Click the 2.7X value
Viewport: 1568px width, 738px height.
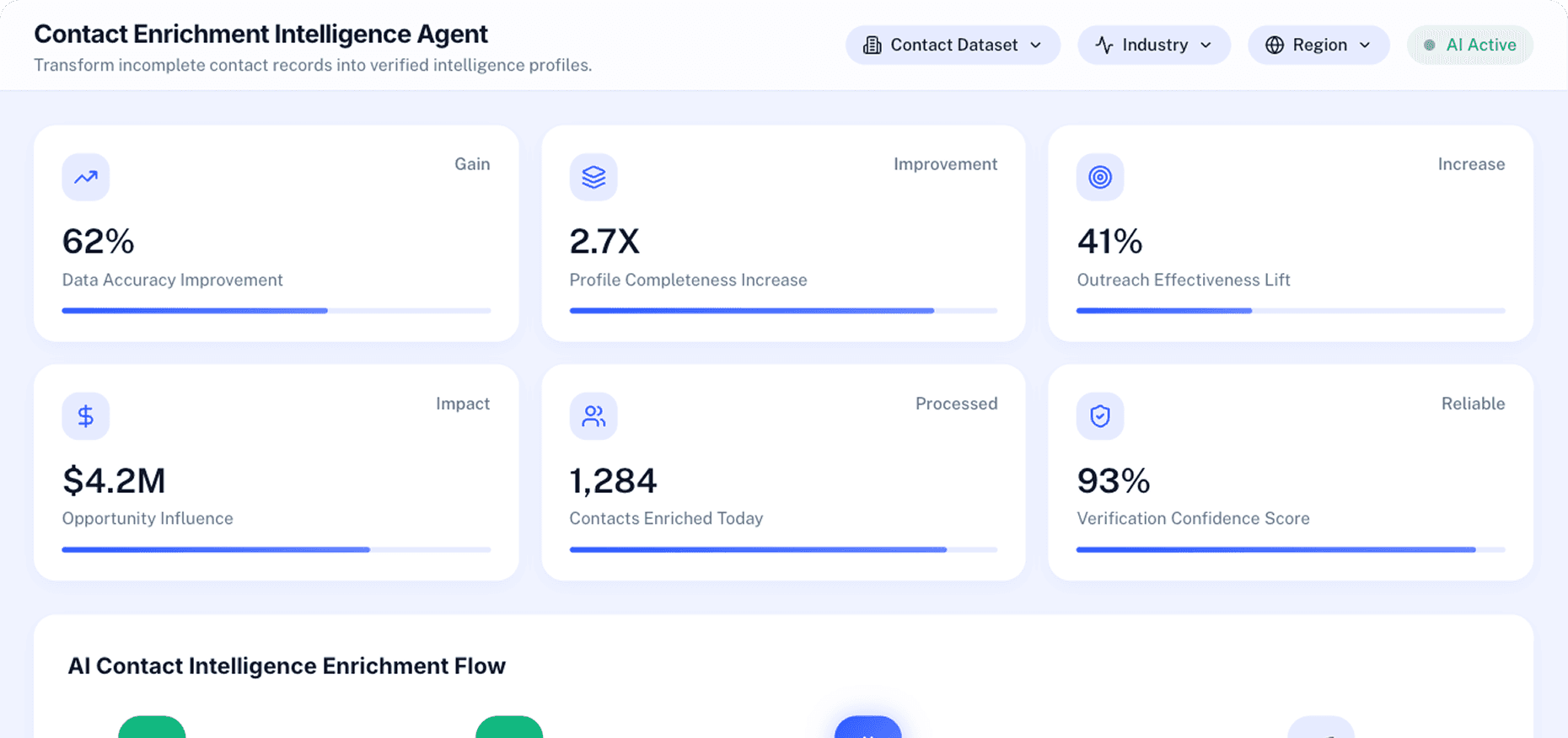point(604,242)
